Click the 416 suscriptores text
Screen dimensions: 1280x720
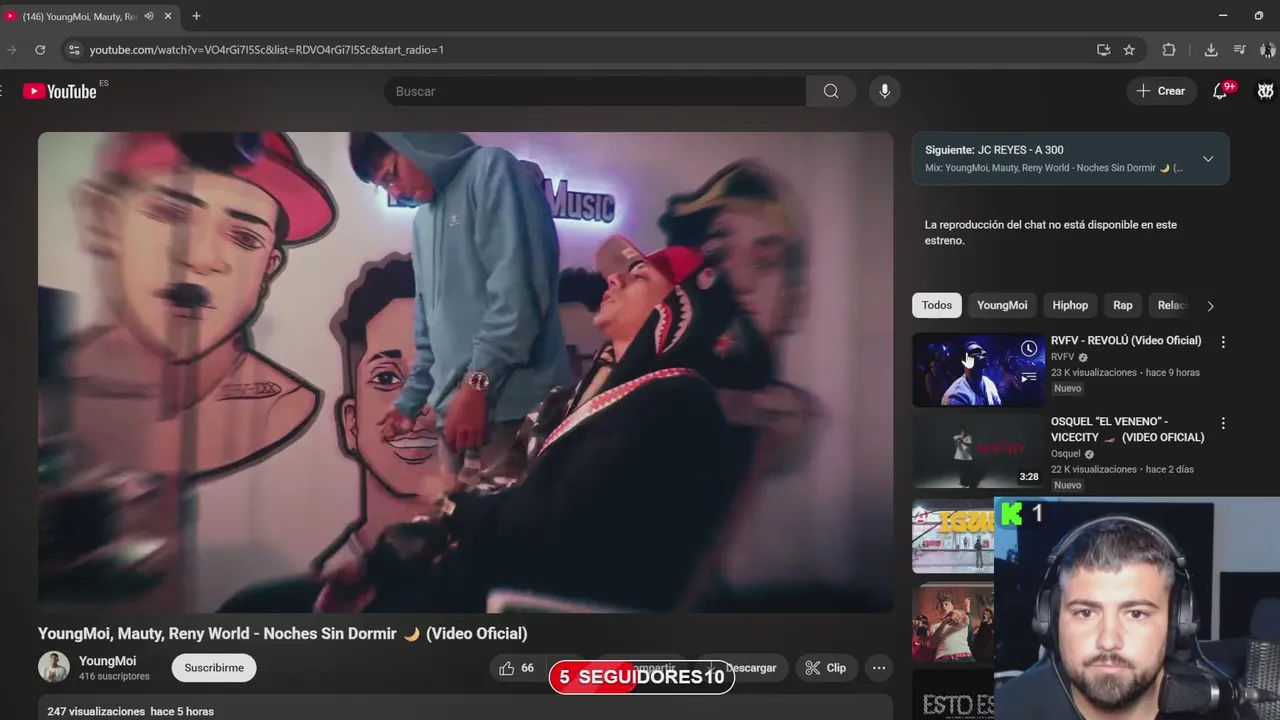(114, 677)
